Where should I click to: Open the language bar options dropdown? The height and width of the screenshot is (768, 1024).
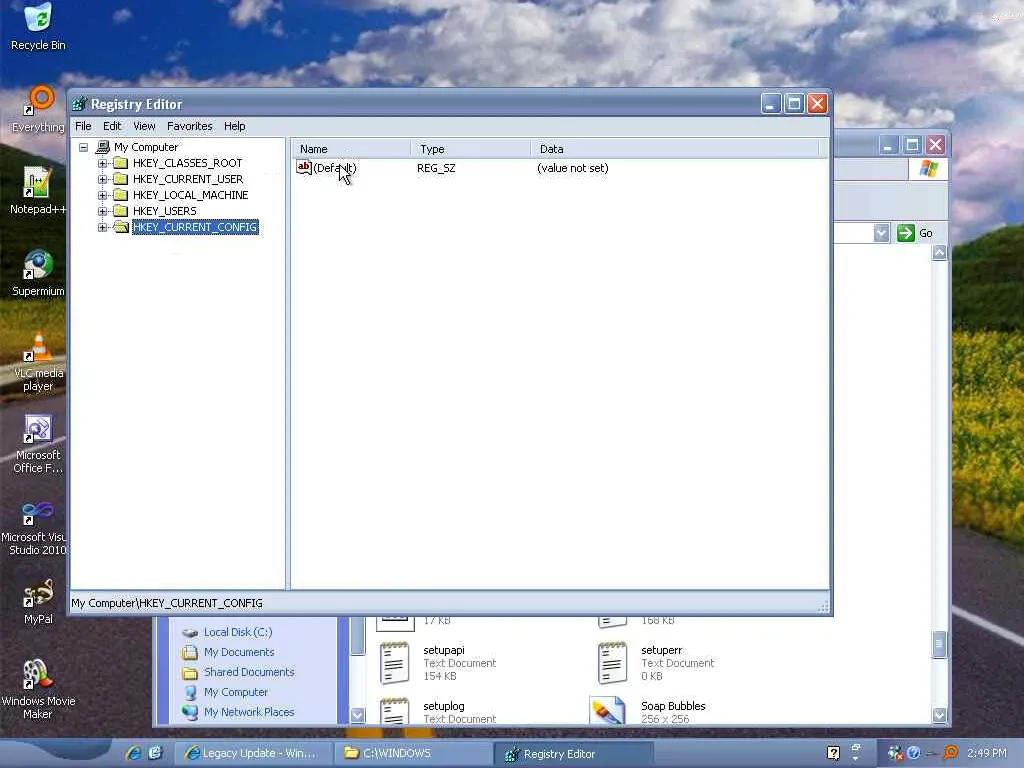pos(856,758)
